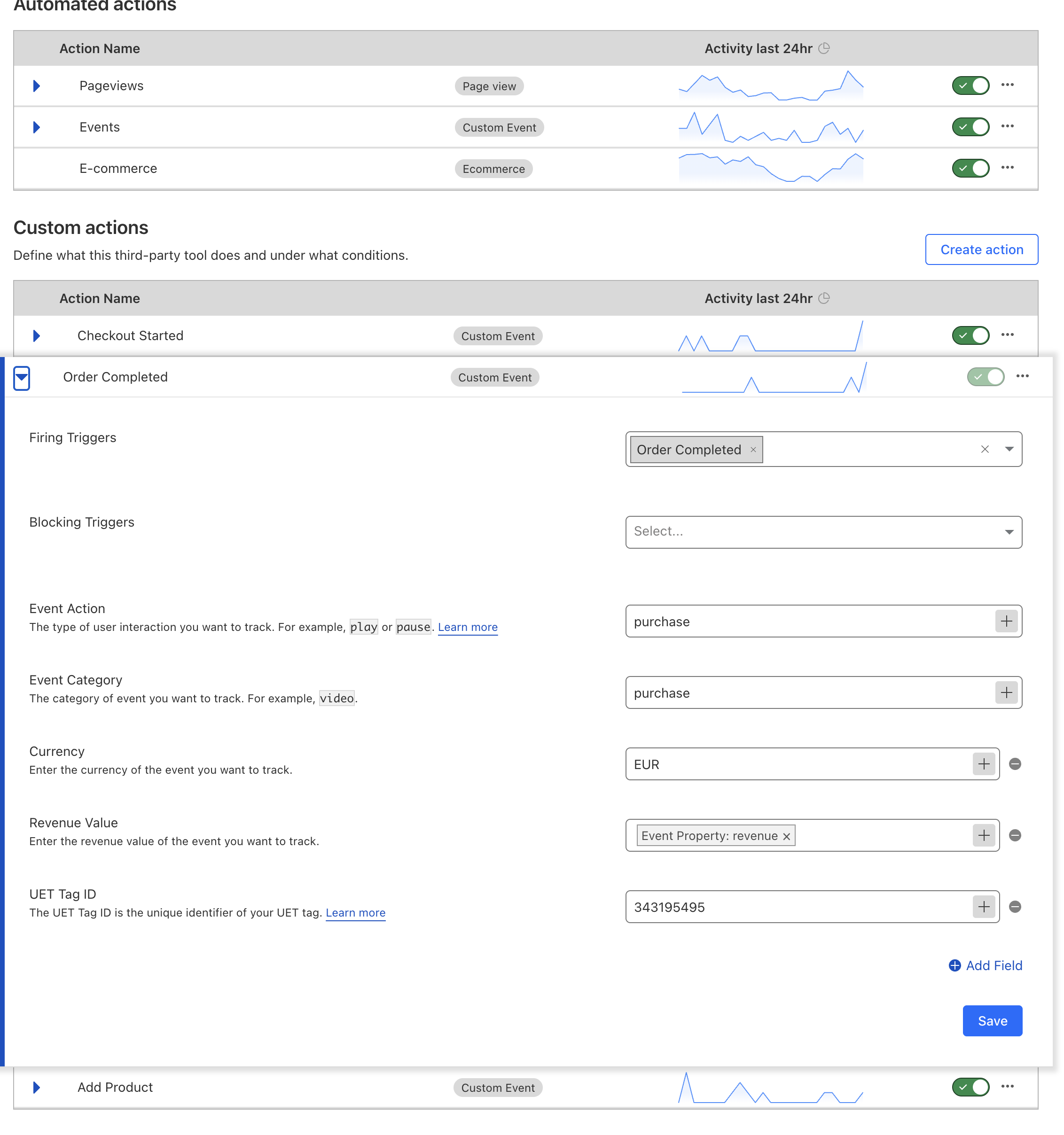Click the Automated actions activity info icon
The width and height of the screenshot is (1064, 1135).
click(x=823, y=48)
